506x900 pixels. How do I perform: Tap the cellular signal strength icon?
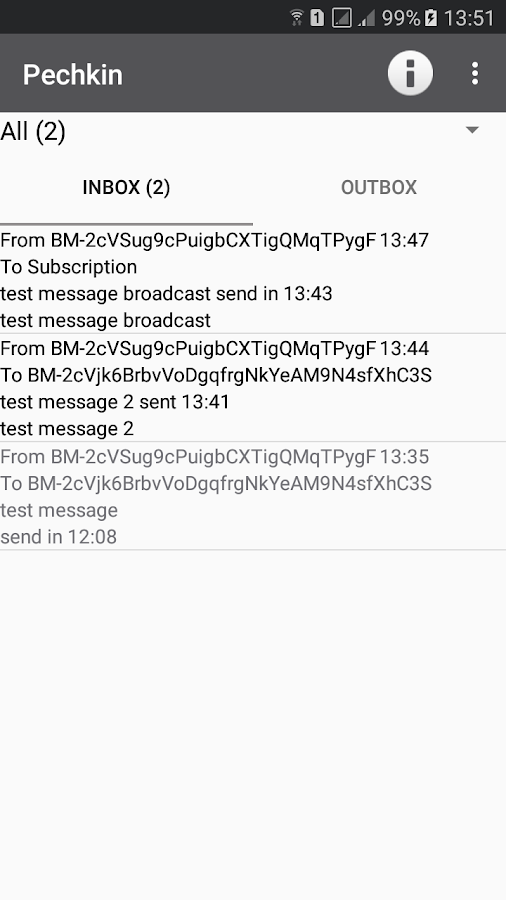click(x=367, y=19)
